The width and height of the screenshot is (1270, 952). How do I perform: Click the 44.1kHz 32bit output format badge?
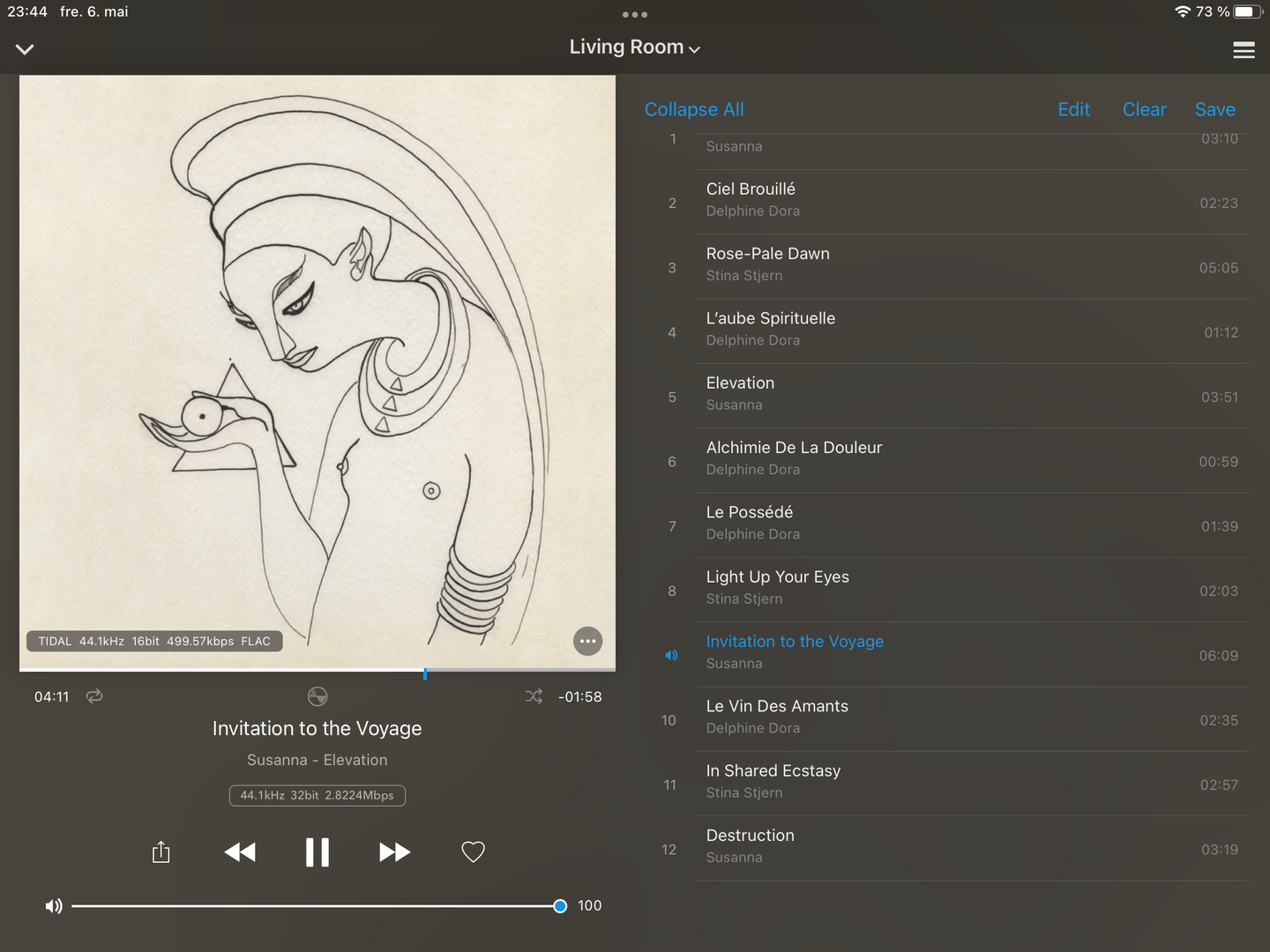[x=317, y=795]
